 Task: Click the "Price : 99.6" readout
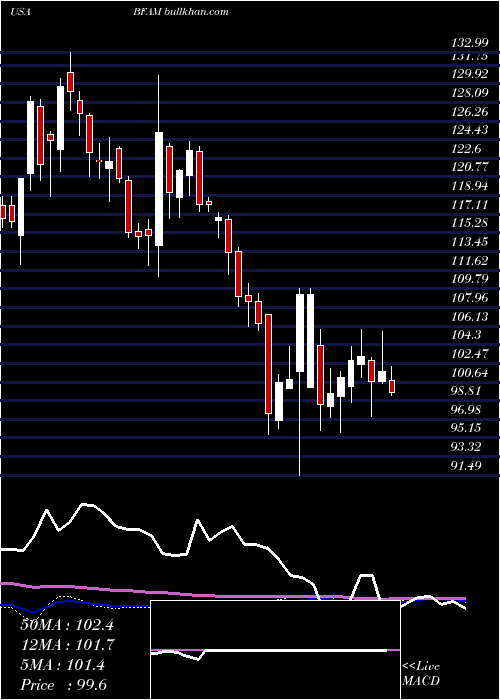(x=63, y=685)
